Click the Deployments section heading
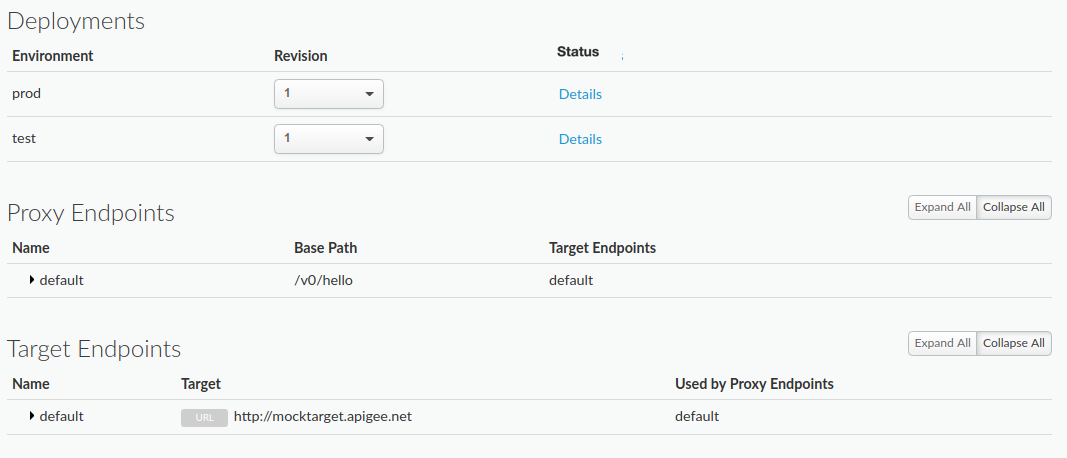The image size is (1067, 458). pos(76,20)
